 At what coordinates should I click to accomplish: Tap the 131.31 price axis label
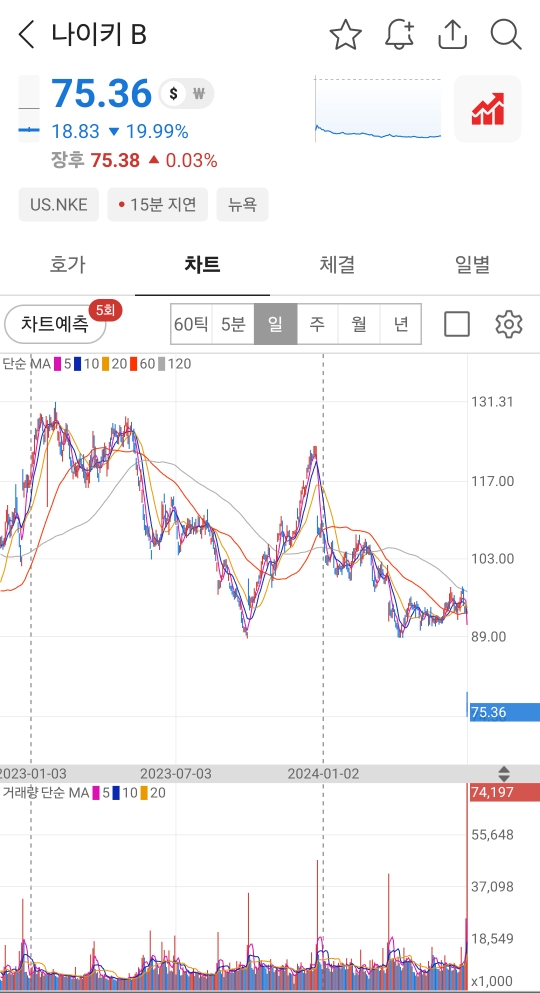(493, 402)
